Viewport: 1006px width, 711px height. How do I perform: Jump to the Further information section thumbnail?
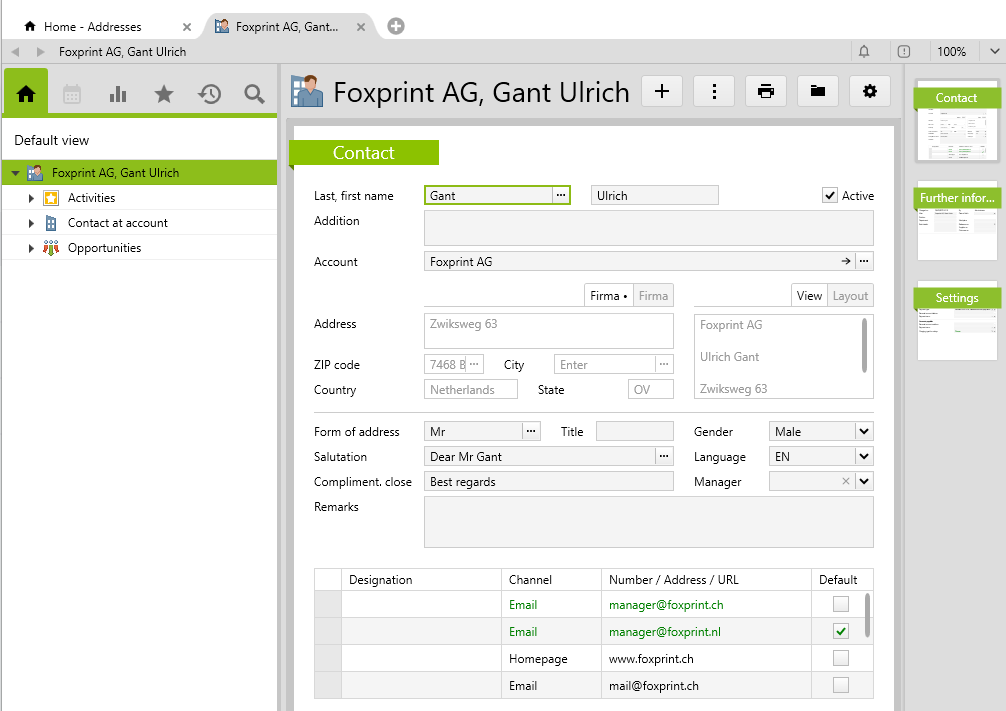pyautogui.click(x=957, y=221)
